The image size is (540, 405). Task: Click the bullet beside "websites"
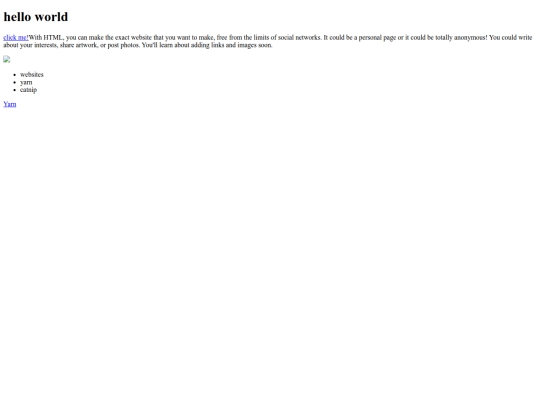pos(14,75)
